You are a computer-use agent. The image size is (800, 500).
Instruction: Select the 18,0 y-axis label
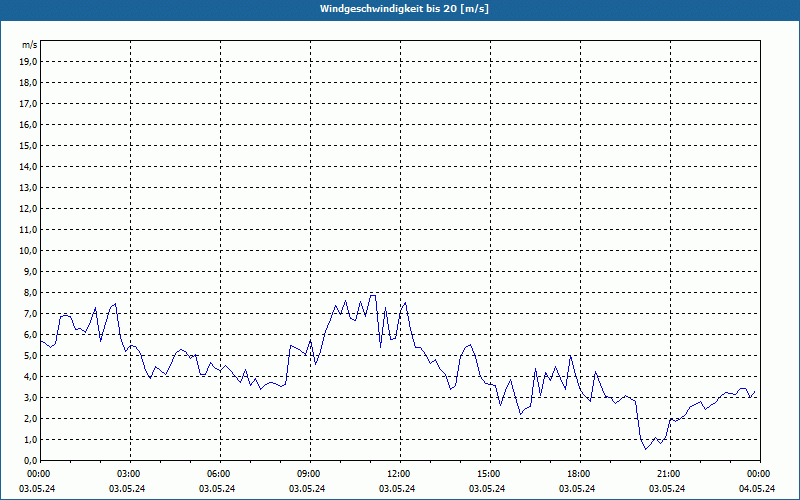pos(28,83)
